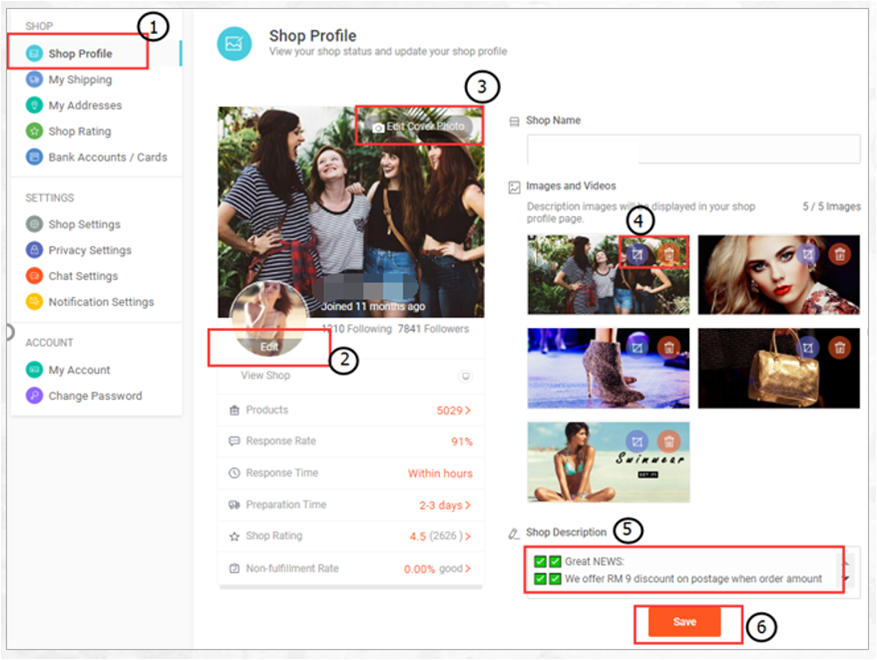Viewport: 877px width, 660px height.
Task: Click the Shop Name input field
Action: (x=693, y=149)
